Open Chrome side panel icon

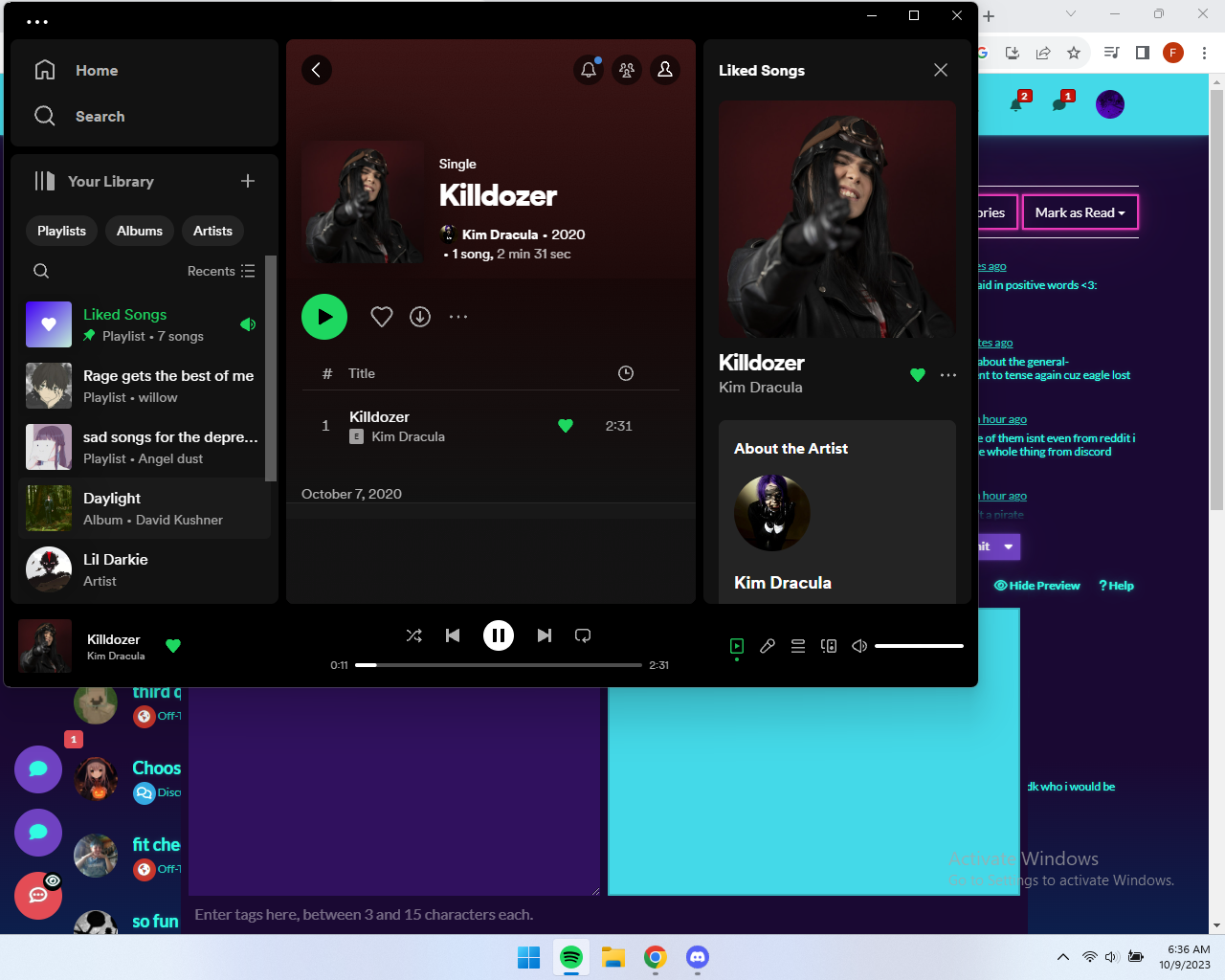pos(1142,53)
